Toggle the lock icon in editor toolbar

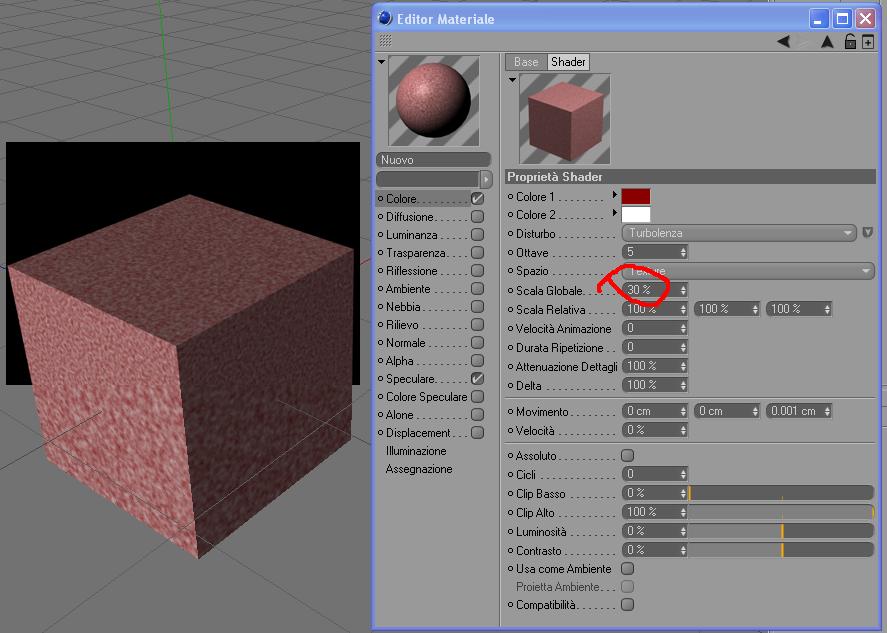click(850, 41)
